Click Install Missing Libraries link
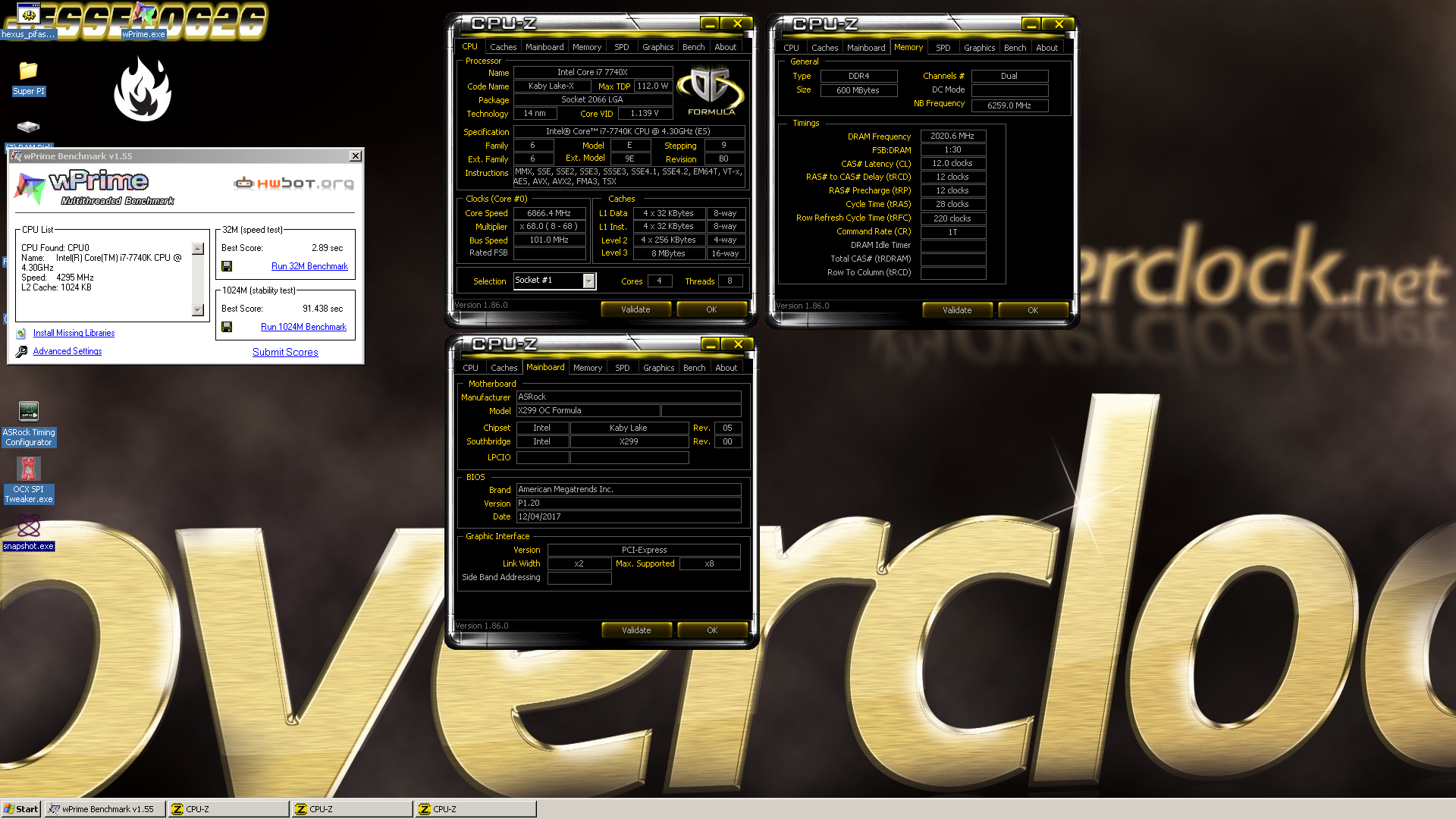1456x819 pixels. pos(74,334)
